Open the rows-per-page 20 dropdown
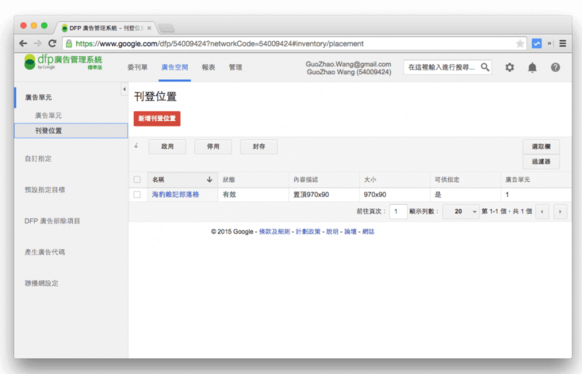The width and height of the screenshot is (582, 374). 461,211
